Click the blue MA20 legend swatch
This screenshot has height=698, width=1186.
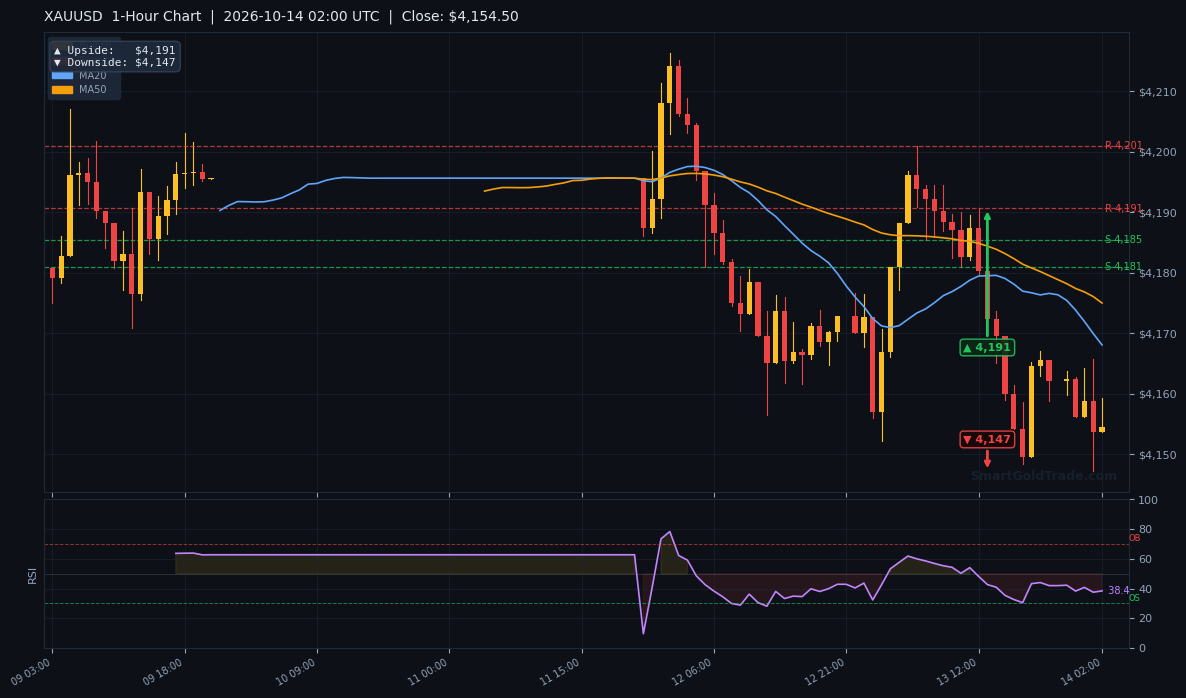click(62, 76)
